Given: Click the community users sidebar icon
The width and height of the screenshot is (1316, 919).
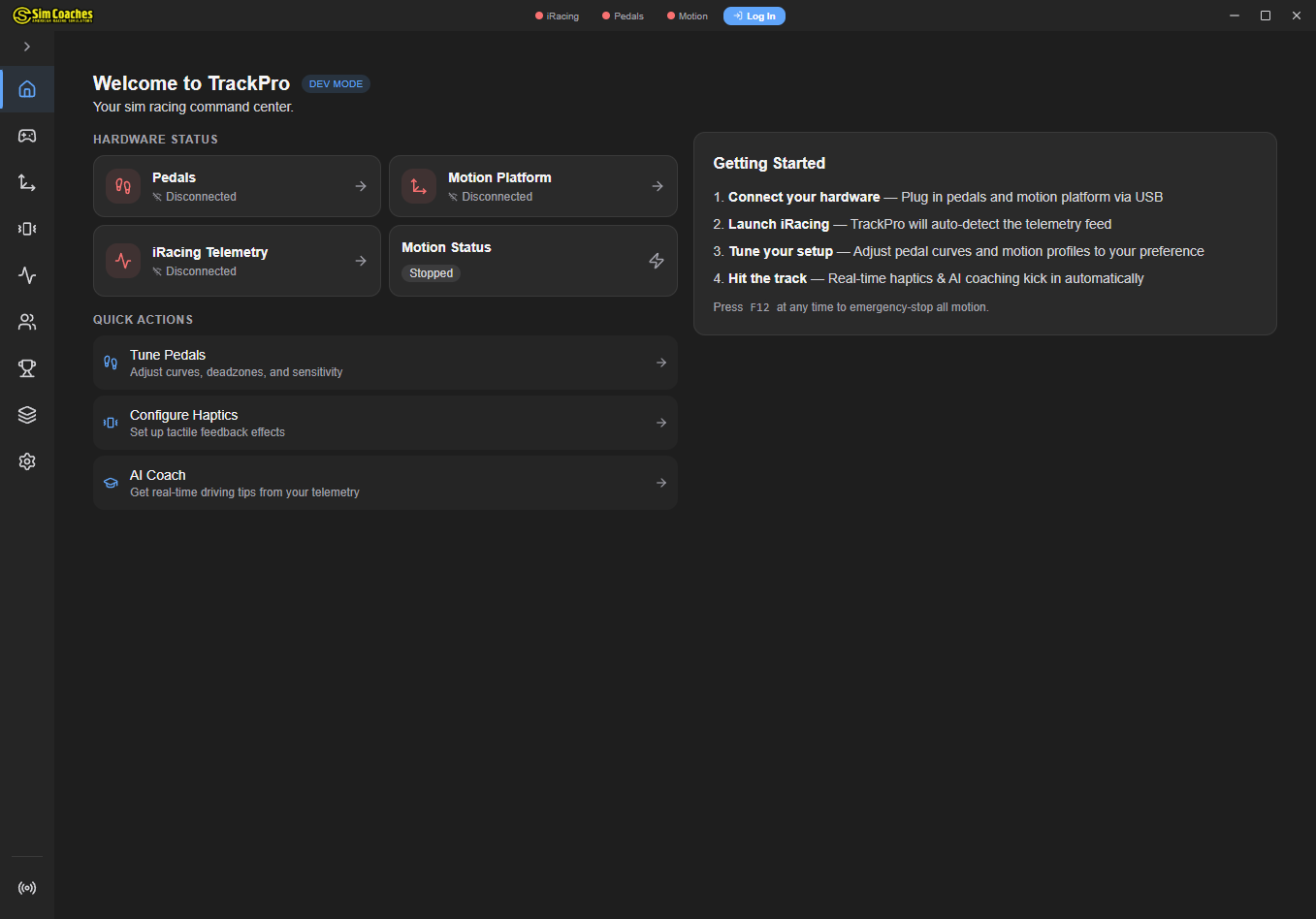Looking at the screenshot, I should point(27,322).
